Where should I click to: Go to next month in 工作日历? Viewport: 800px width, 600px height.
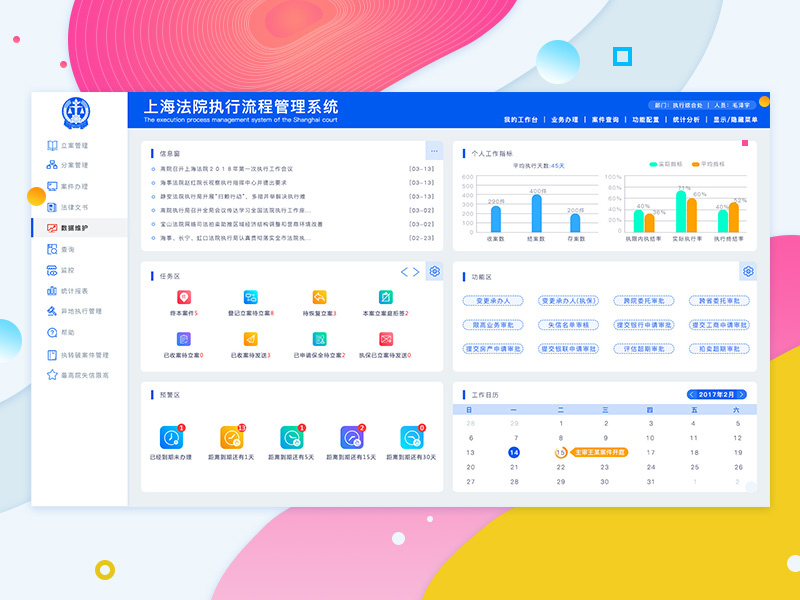pyautogui.click(x=741, y=394)
